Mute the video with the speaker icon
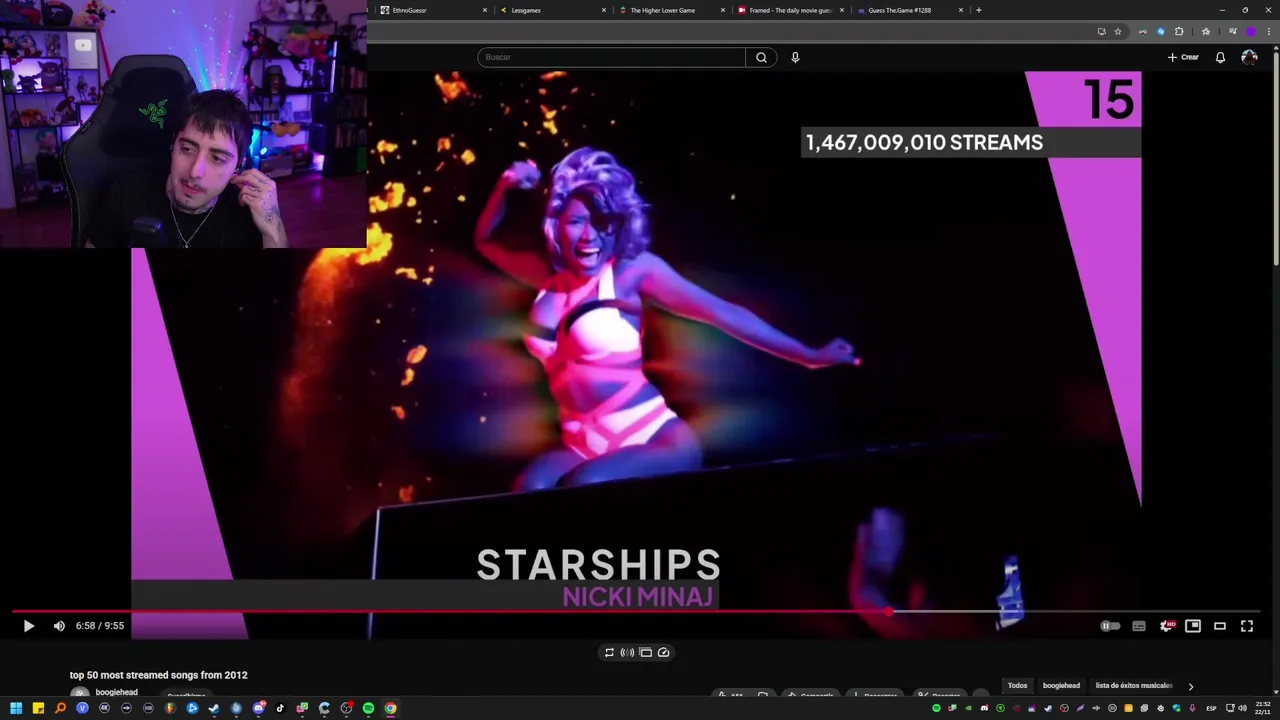 coord(59,626)
